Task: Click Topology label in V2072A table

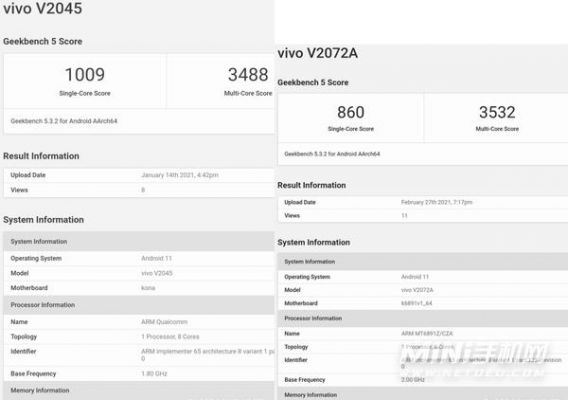Action: pos(296,347)
